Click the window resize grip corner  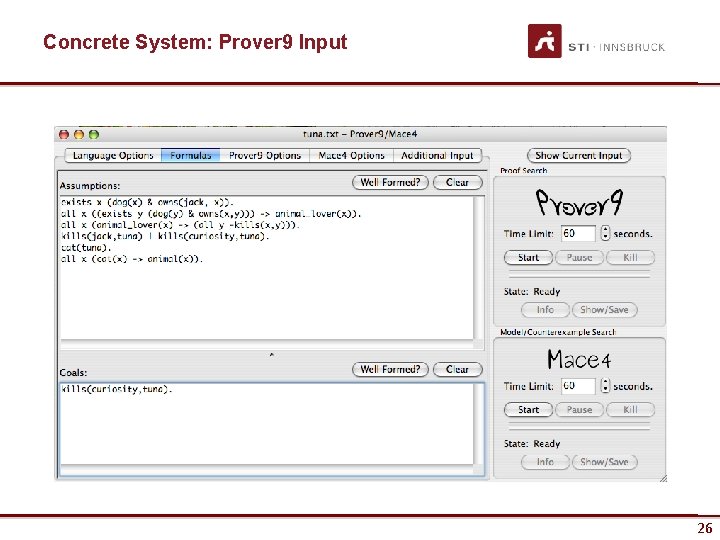tap(663, 478)
